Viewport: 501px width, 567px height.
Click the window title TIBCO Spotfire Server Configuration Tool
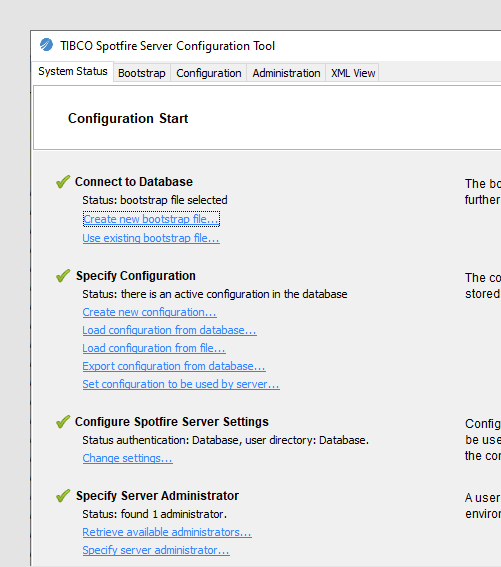167,46
